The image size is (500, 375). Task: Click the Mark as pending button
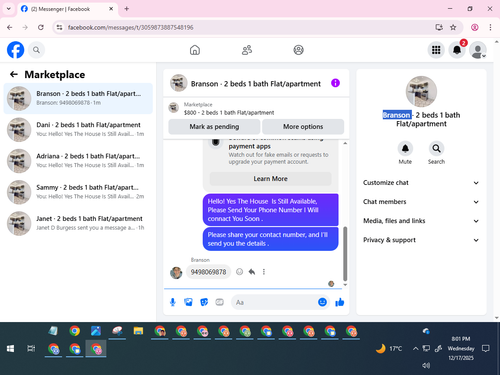click(x=214, y=127)
